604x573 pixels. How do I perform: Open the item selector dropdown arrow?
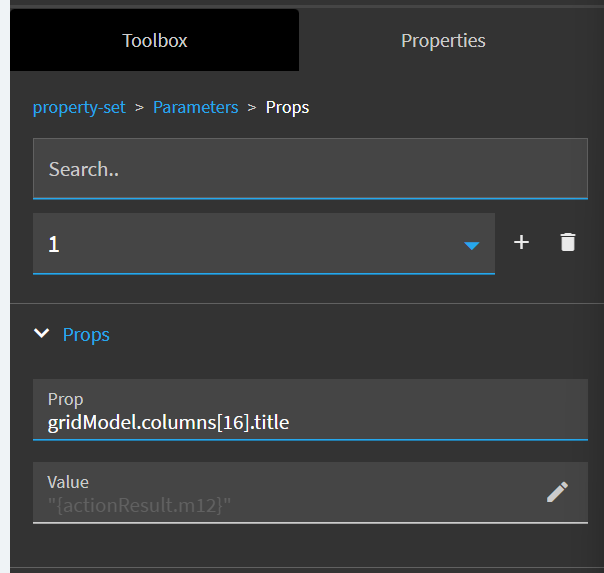click(x=472, y=245)
